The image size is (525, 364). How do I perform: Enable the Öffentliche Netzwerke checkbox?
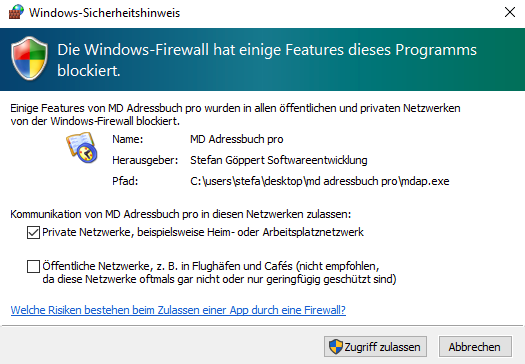(33, 267)
